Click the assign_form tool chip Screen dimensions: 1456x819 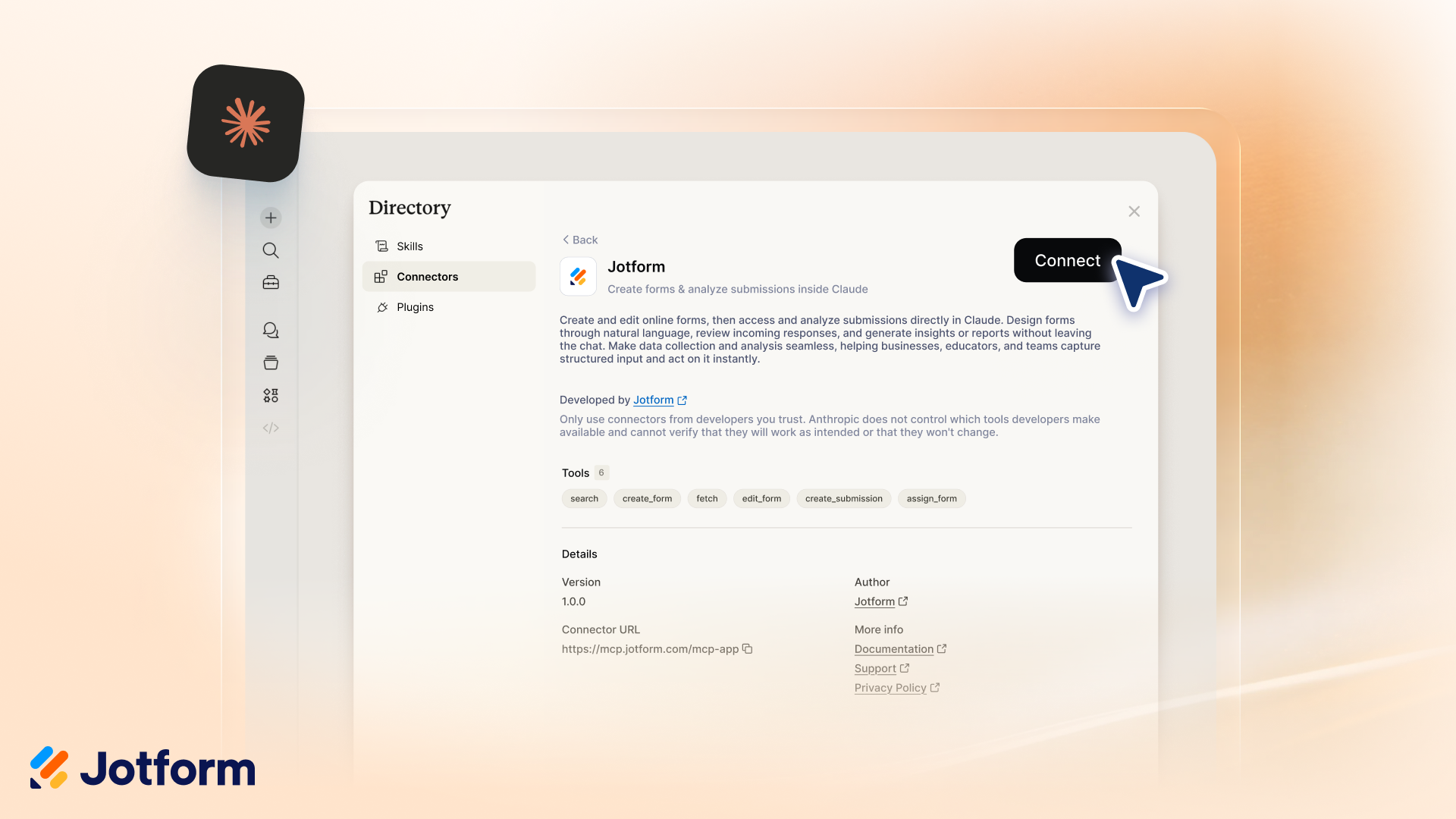[931, 498]
